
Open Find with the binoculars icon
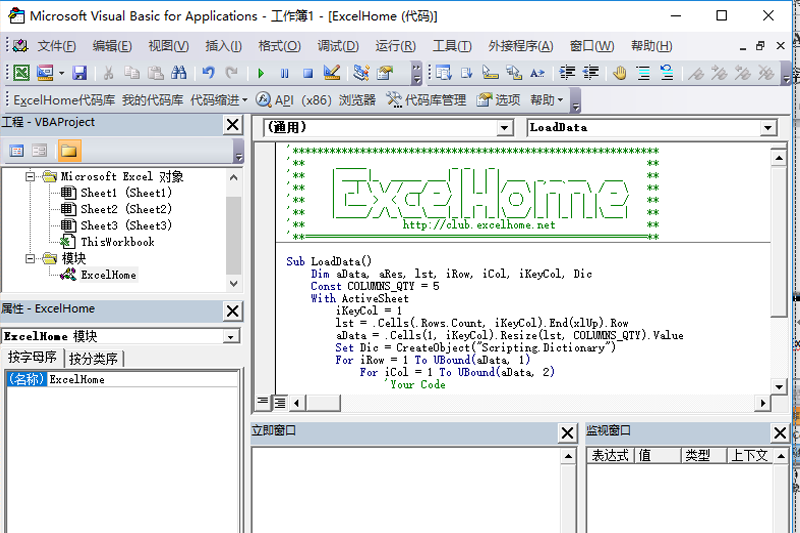tap(179, 73)
